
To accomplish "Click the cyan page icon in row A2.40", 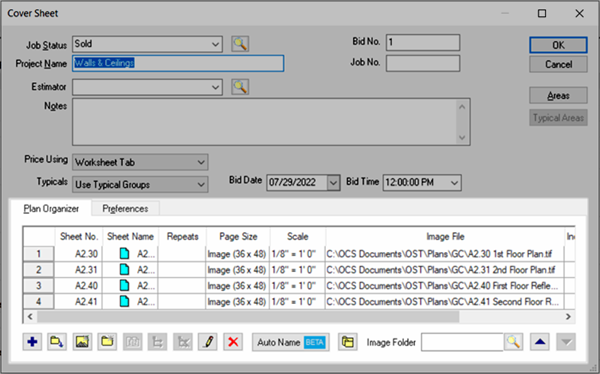I will tap(124, 286).
